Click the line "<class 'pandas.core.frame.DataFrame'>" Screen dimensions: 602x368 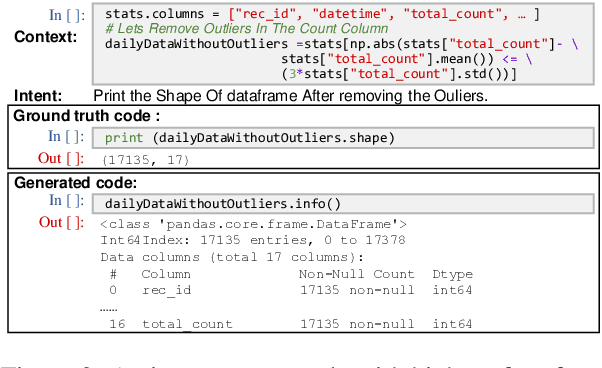click(x=253, y=224)
